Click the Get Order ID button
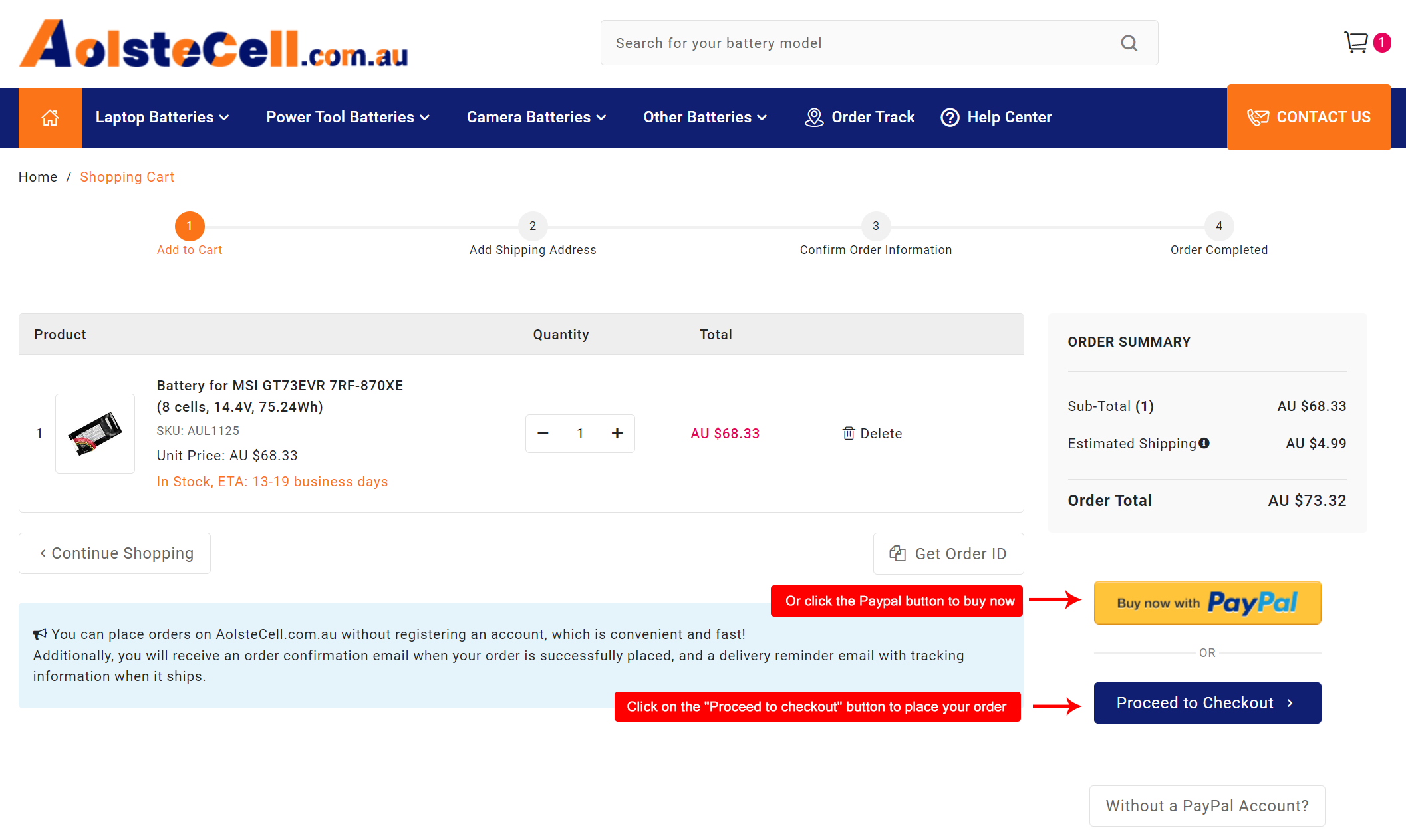The image size is (1406, 840). tap(948, 553)
